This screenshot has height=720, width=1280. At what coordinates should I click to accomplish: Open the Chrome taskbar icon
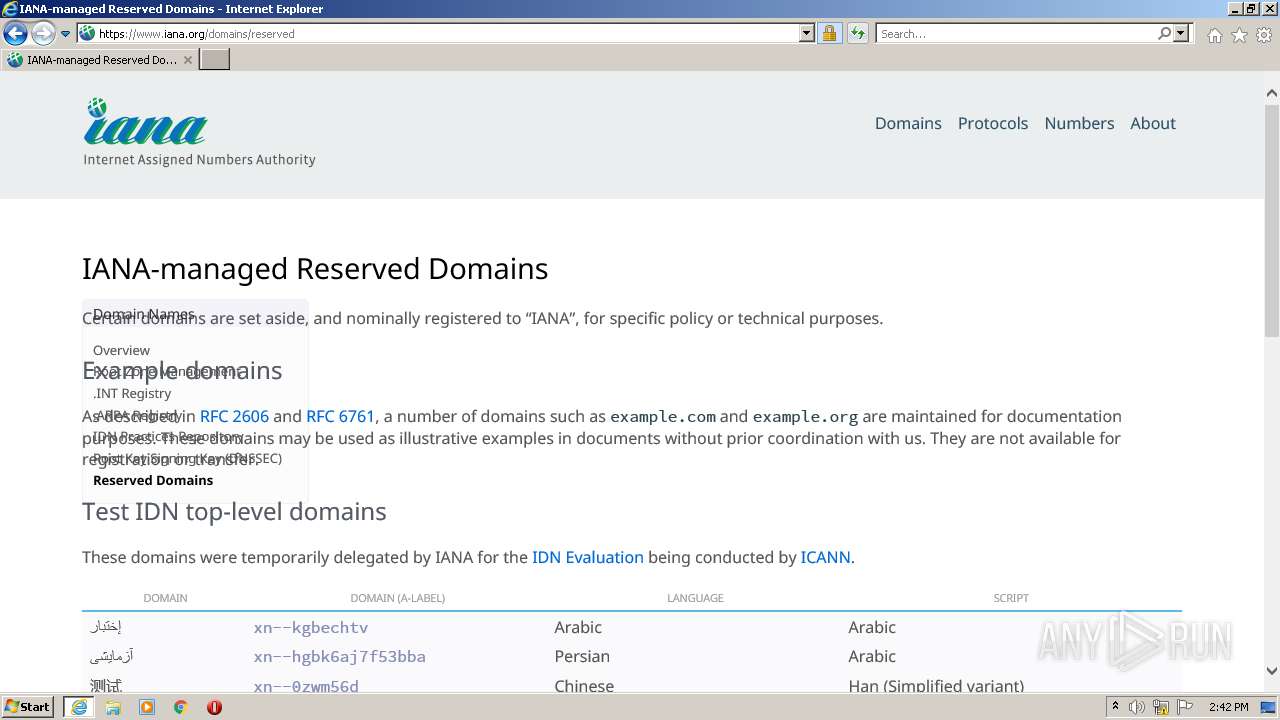click(x=181, y=707)
